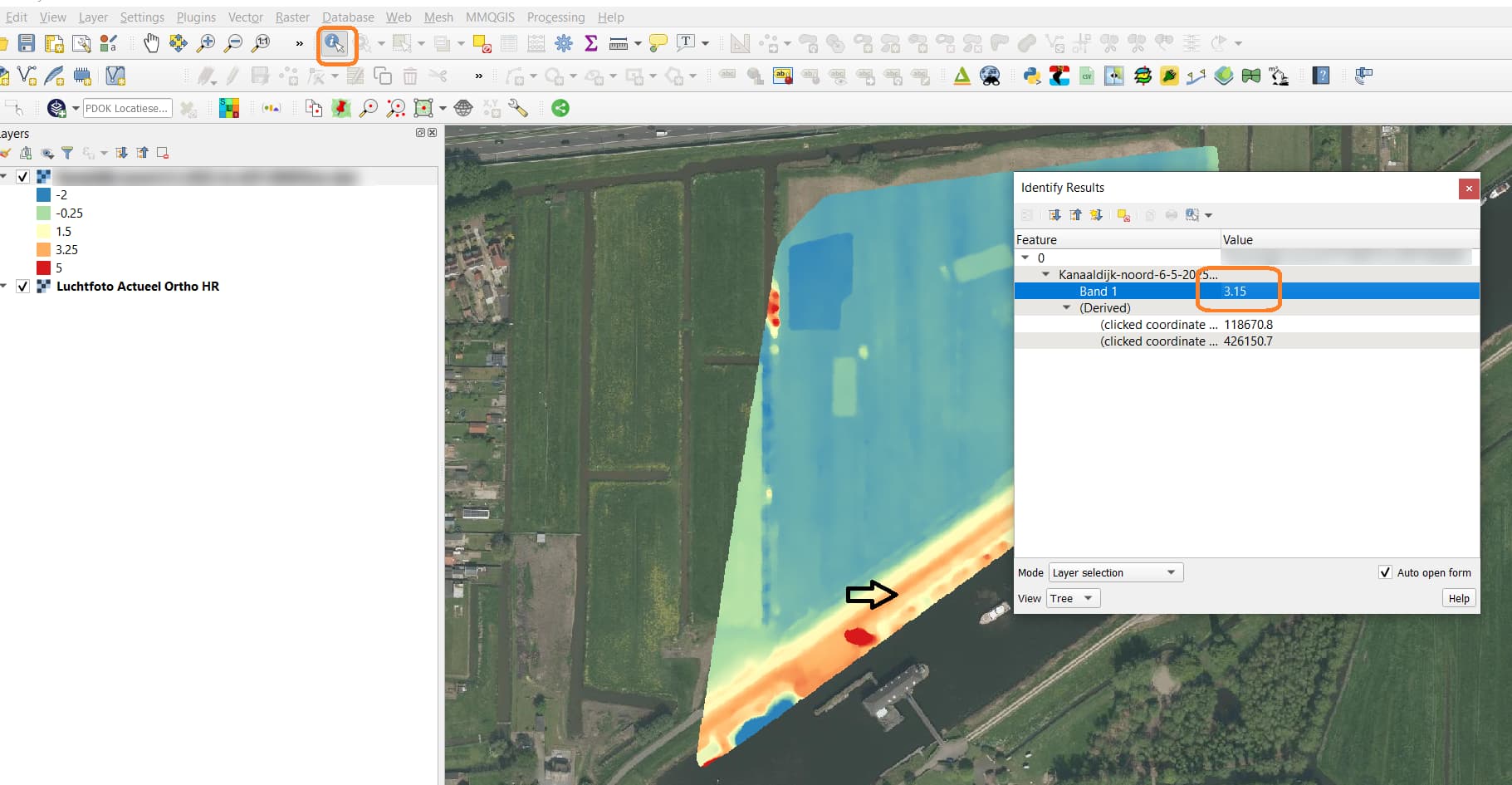Image resolution: width=1512 pixels, height=785 pixels.
Task: Toggle visibility of Luchtfoto Actueel Ortho HR layer
Action: point(22,286)
